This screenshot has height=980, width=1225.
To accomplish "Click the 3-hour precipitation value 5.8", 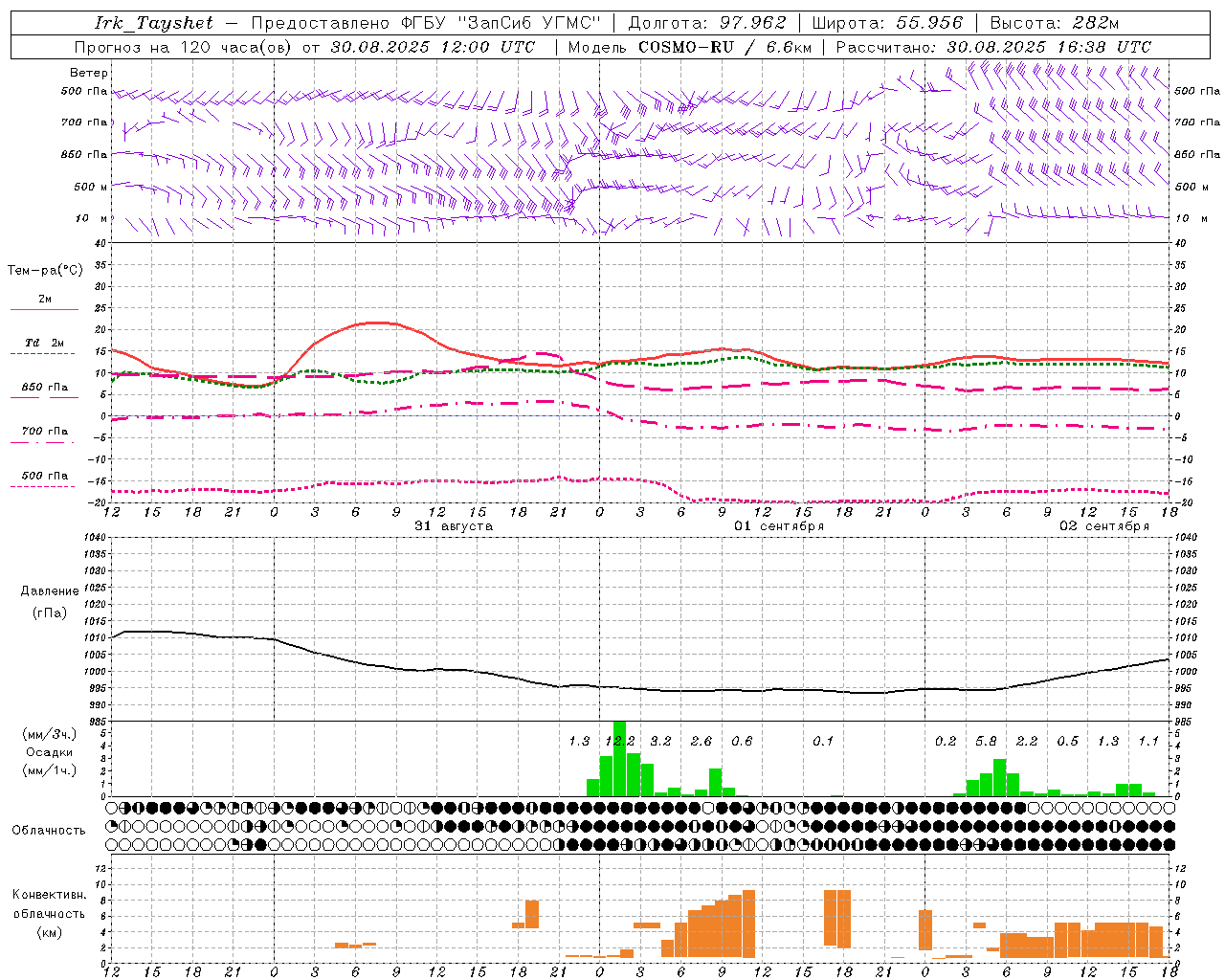I will click(986, 741).
